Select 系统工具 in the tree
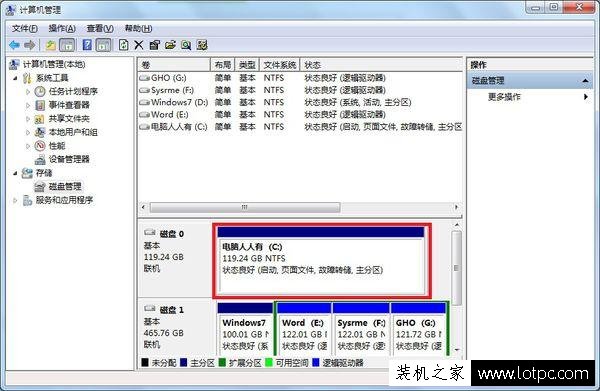 52,78
